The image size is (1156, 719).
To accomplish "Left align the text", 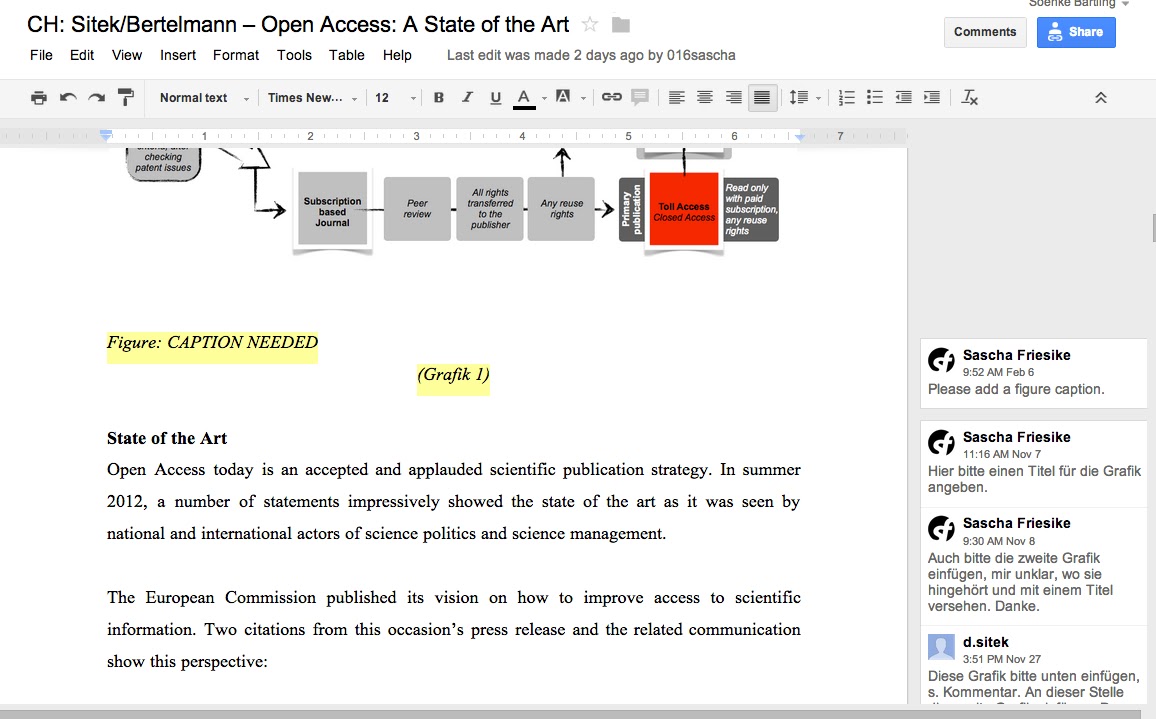I will click(x=676, y=97).
